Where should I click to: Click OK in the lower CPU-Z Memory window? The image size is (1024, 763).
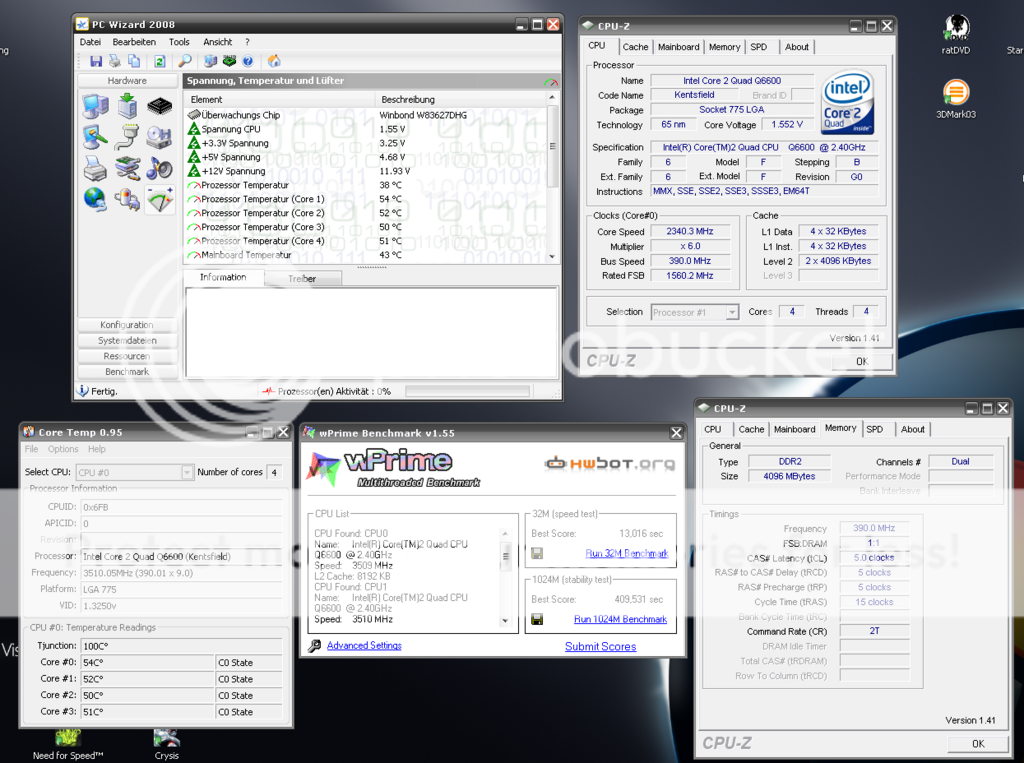pos(978,743)
